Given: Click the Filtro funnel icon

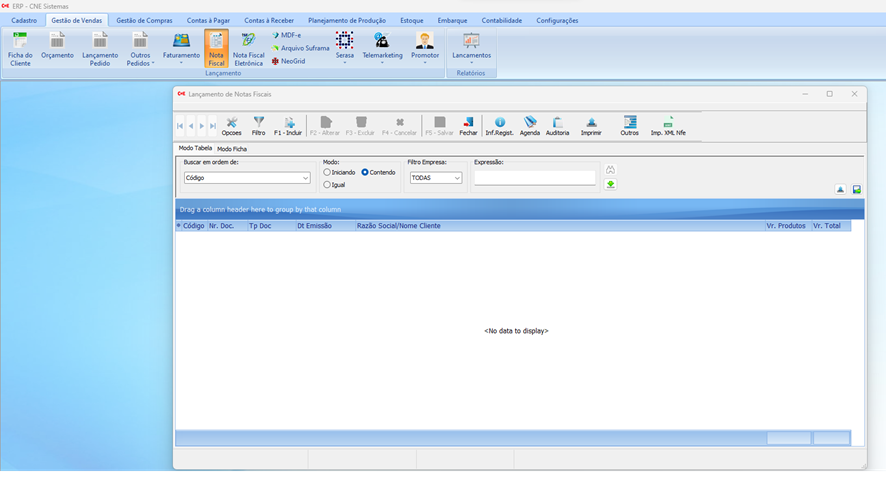Looking at the screenshot, I should click(259, 125).
